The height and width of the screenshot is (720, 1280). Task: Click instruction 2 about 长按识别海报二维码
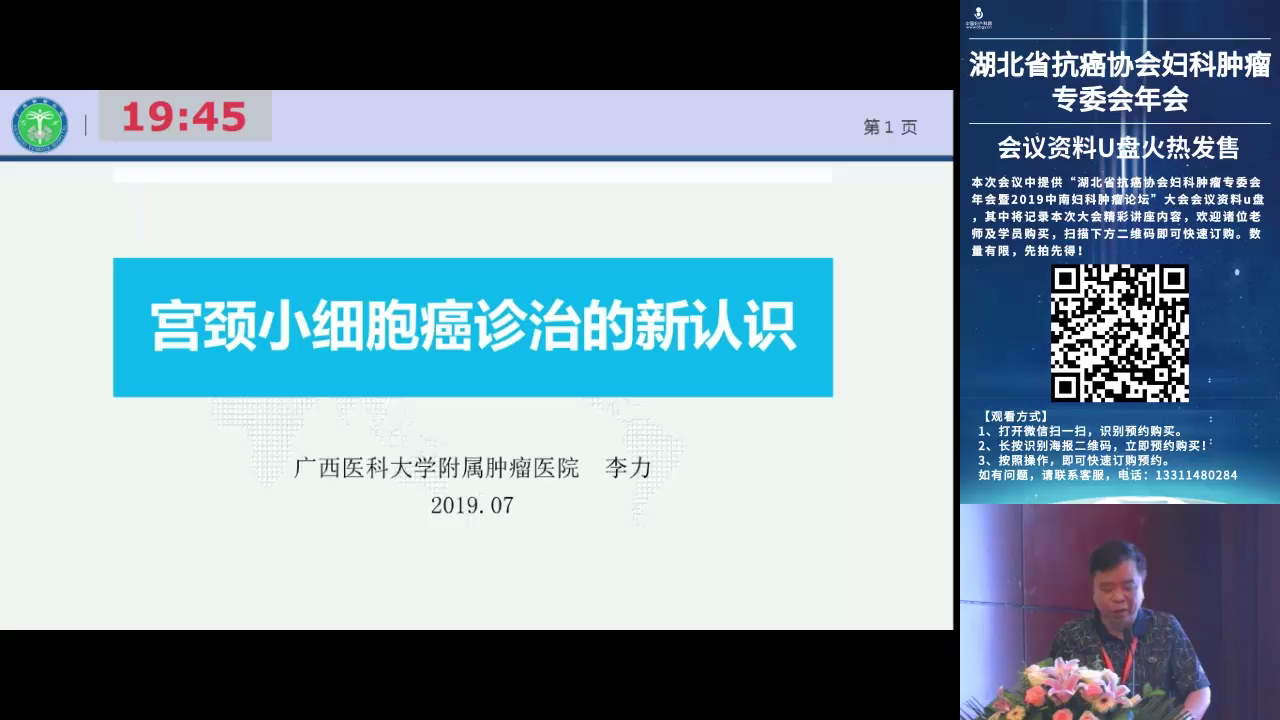tap(1093, 446)
